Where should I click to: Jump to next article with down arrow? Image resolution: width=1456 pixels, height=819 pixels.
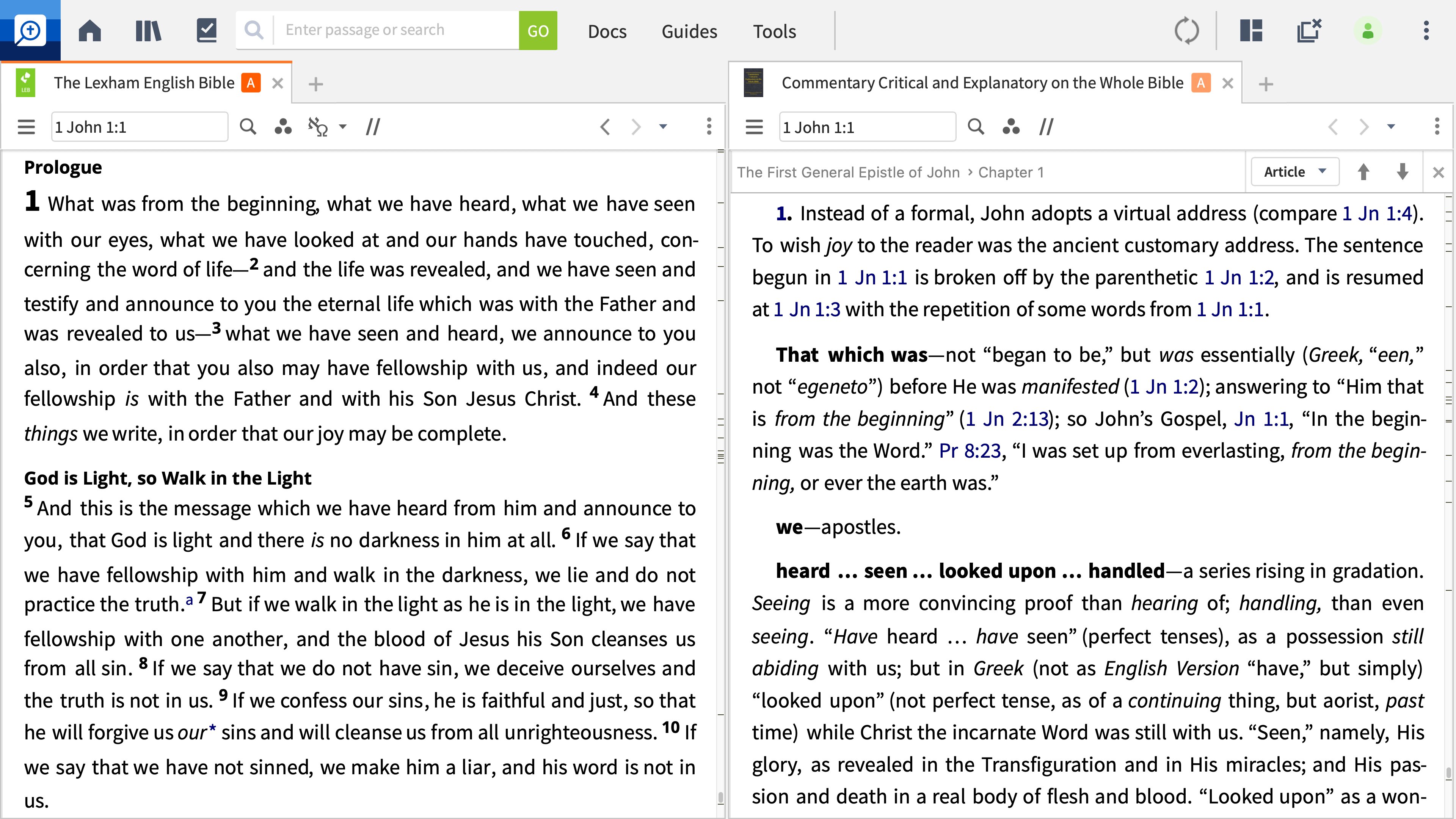(x=1402, y=172)
